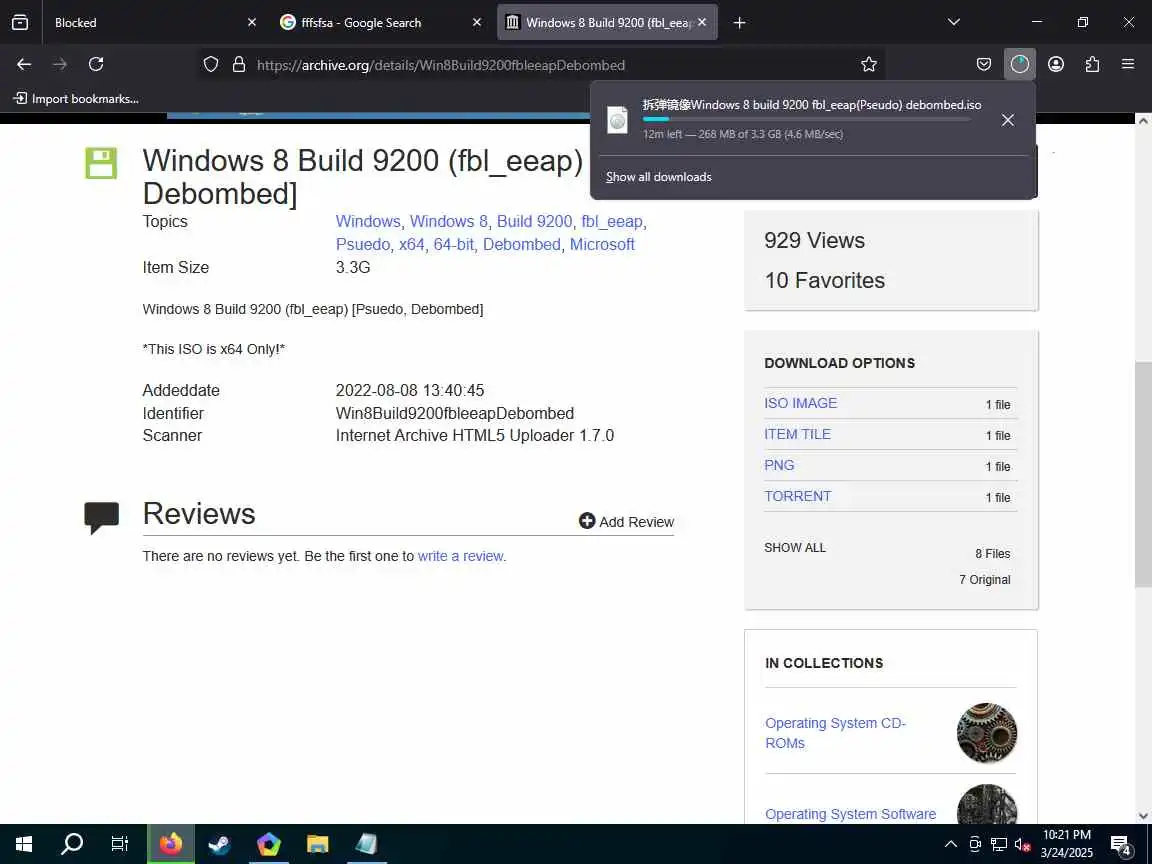This screenshot has width=1152, height=864.
Task: Open Operating System CD-ROMs collection link
Action: coord(835,732)
